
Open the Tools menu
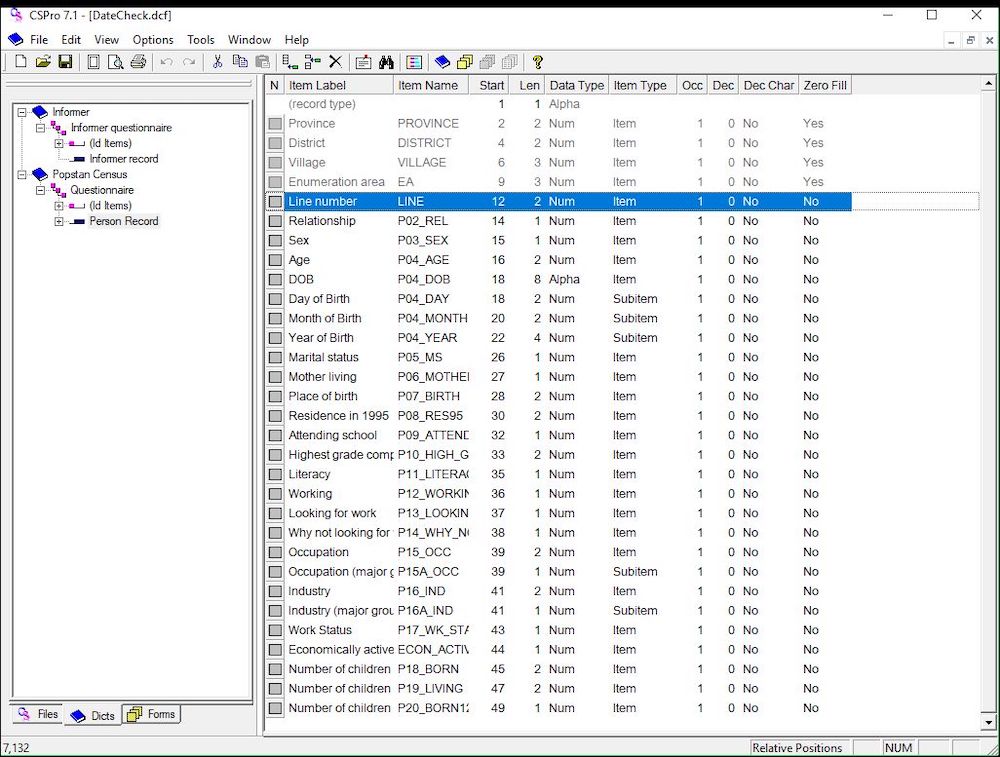point(201,40)
